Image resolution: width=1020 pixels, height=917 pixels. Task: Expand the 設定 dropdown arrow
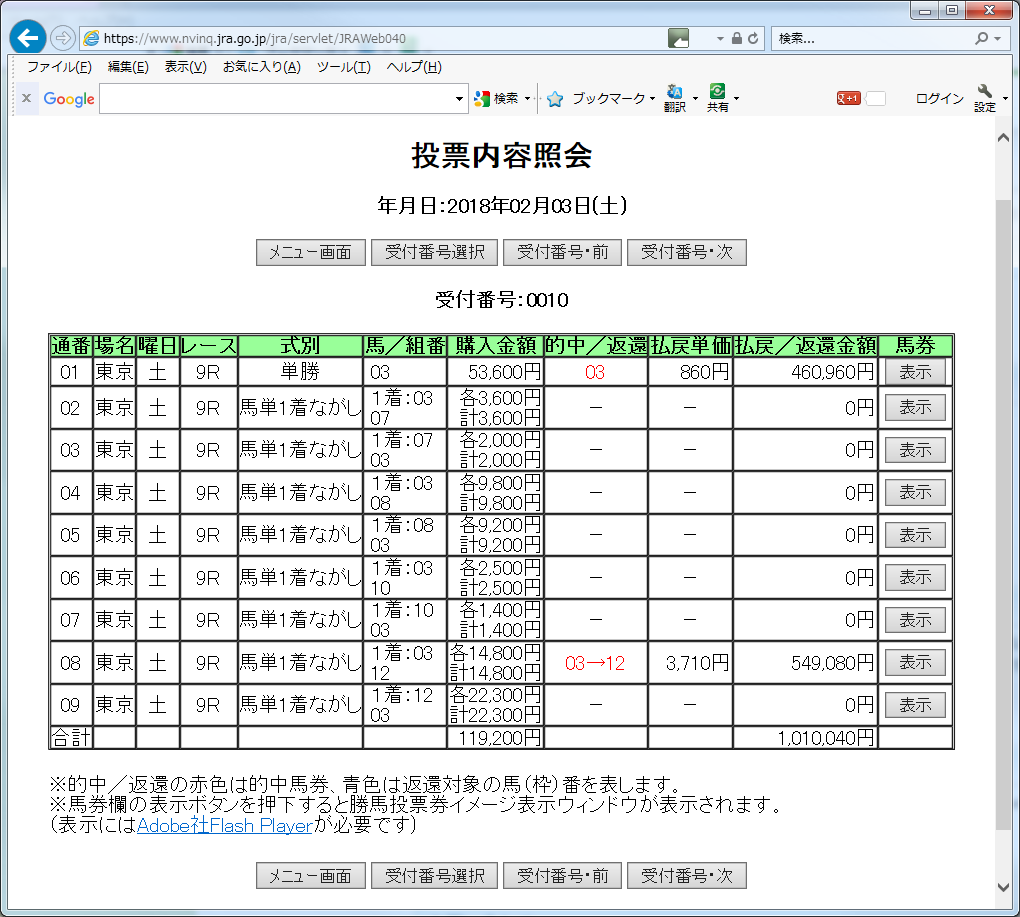[x=1005, y=99]
